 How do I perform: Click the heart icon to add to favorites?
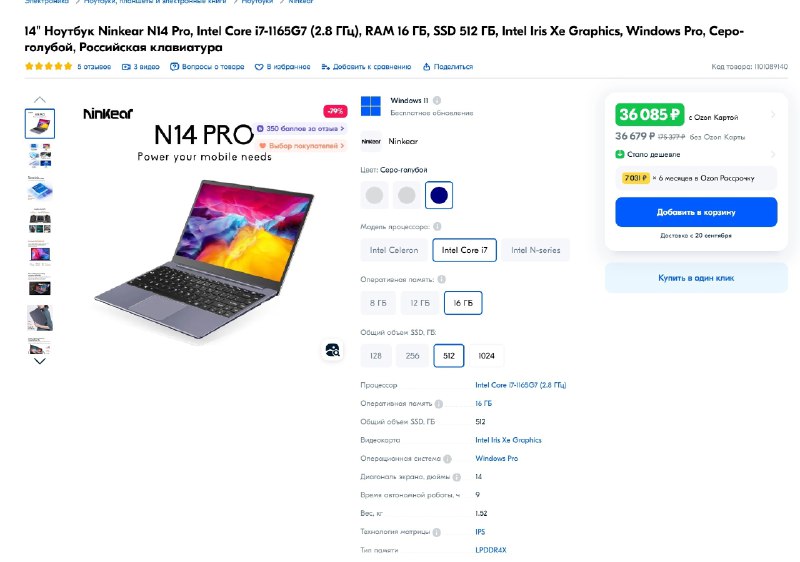[x=259, y=67]
